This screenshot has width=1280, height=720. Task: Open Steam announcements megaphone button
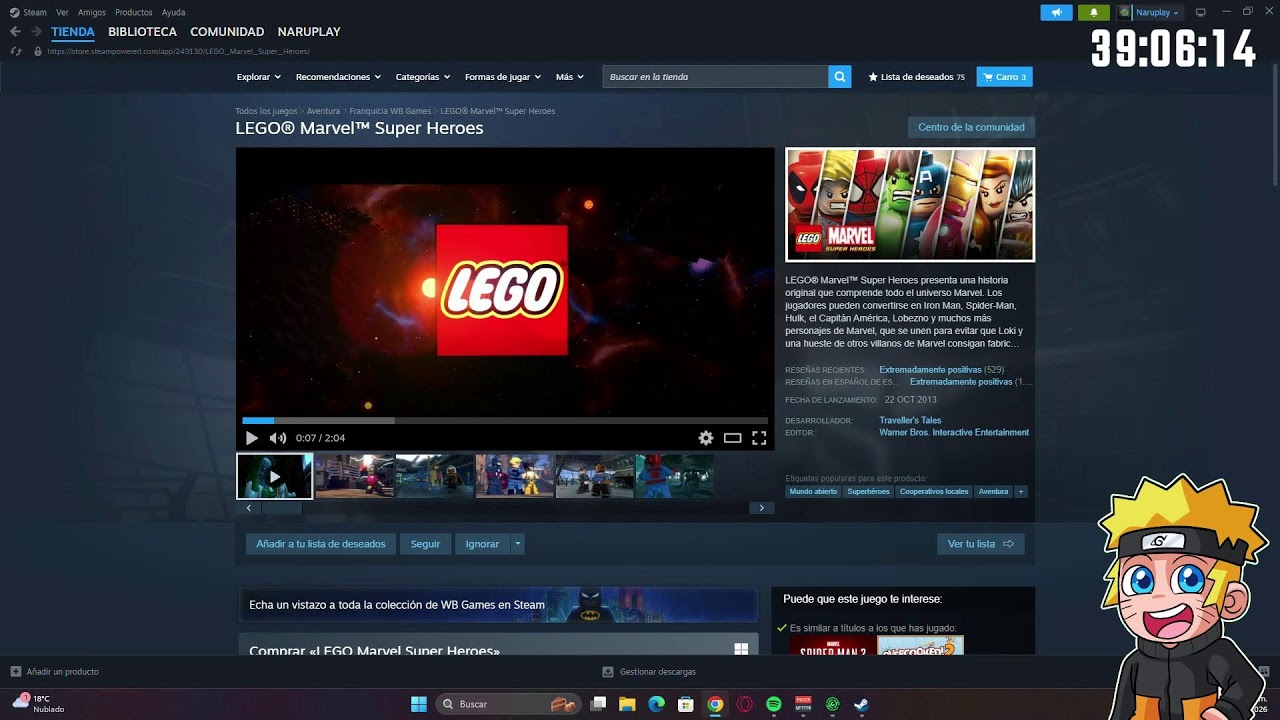point(1056,12)
